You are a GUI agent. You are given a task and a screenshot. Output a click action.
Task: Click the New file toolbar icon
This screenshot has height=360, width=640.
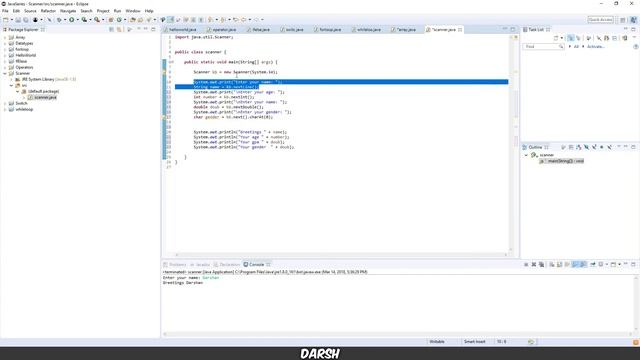[5, 20]
